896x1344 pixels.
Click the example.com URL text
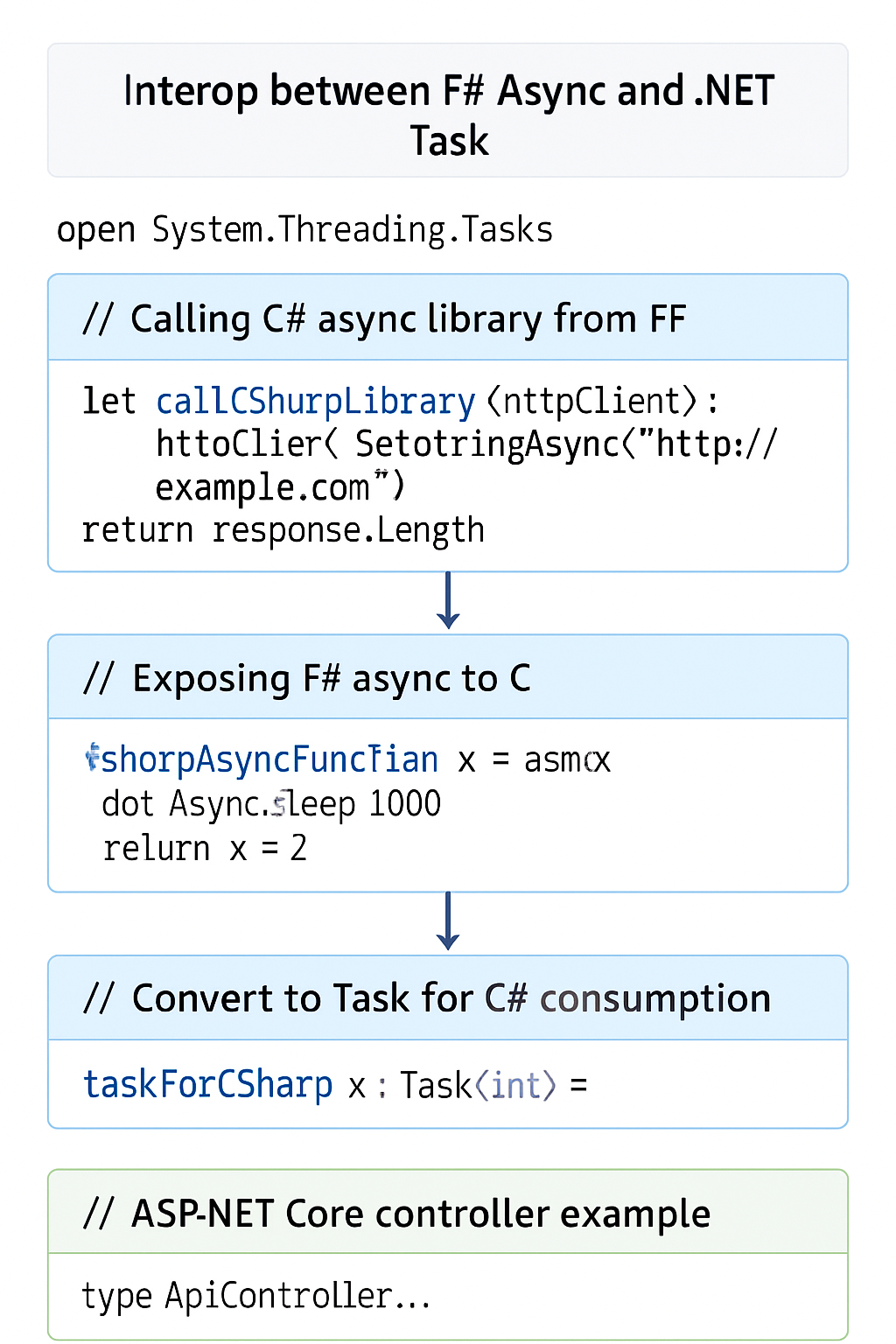point(262,487)
